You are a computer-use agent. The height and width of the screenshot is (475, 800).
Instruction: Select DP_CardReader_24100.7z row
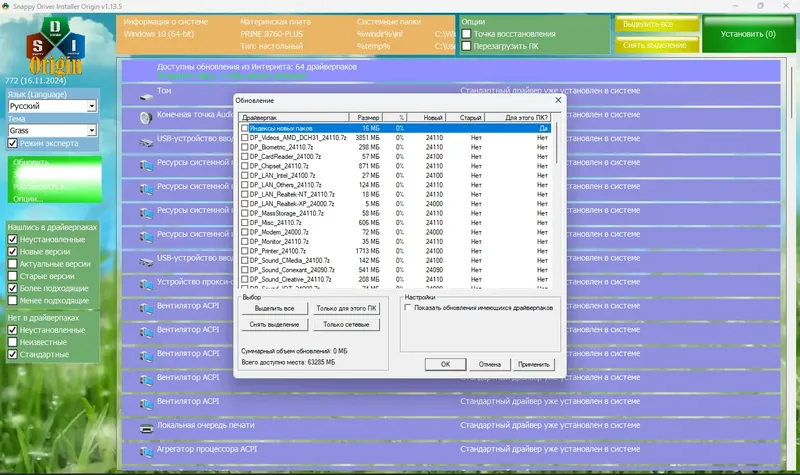tap(395, 157)
